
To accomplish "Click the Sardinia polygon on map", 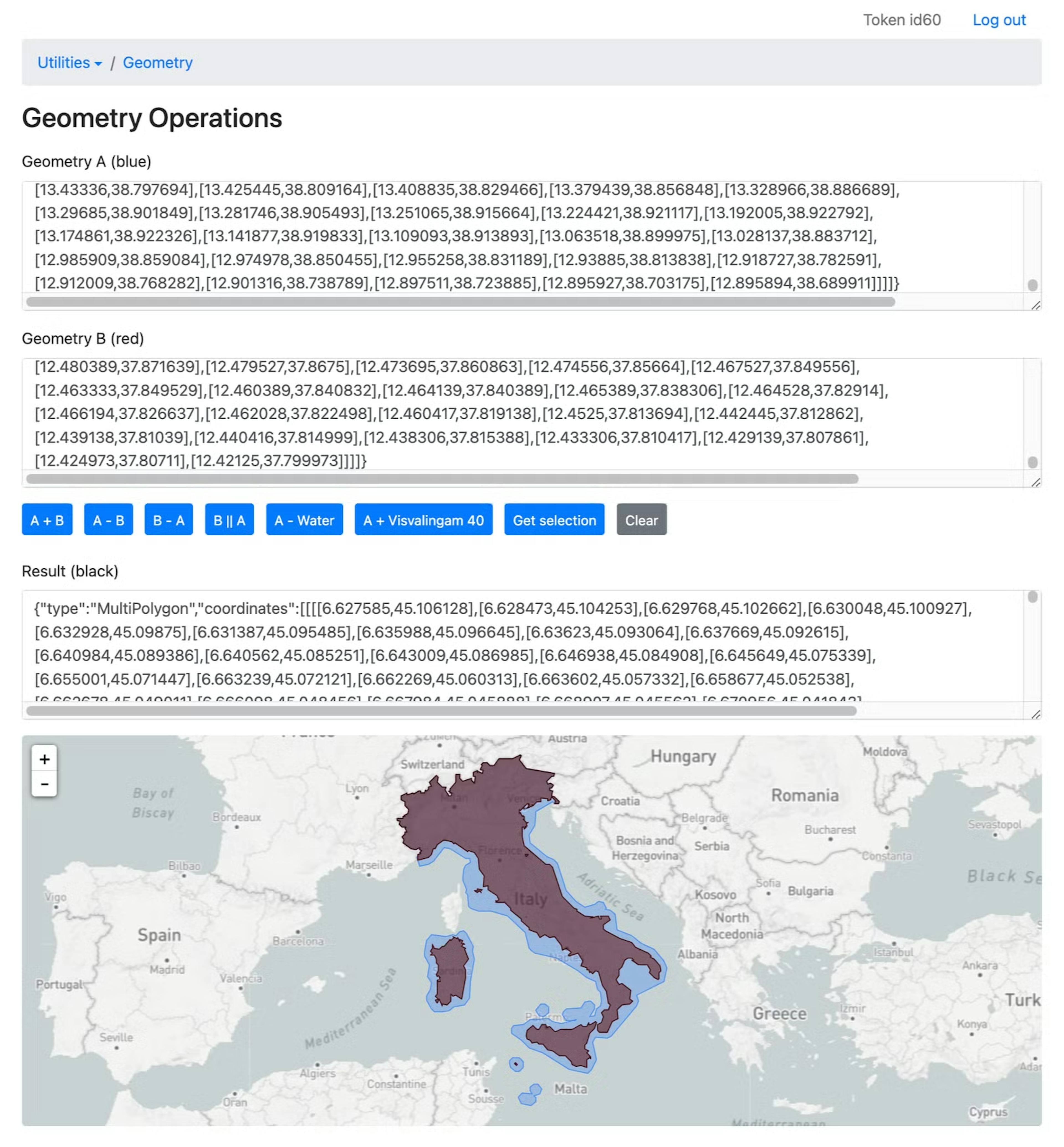I will coord(451,971).
